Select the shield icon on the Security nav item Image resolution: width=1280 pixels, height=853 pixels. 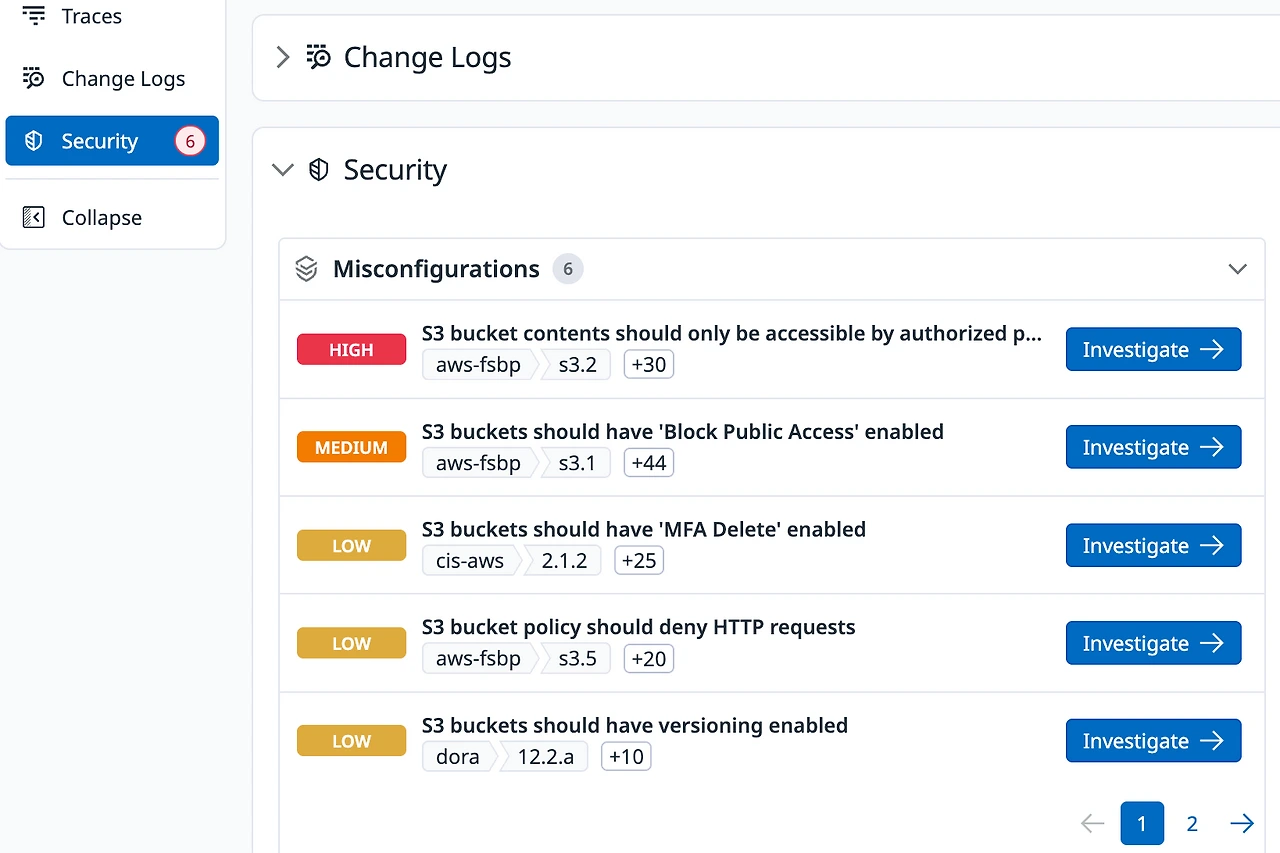33,140
